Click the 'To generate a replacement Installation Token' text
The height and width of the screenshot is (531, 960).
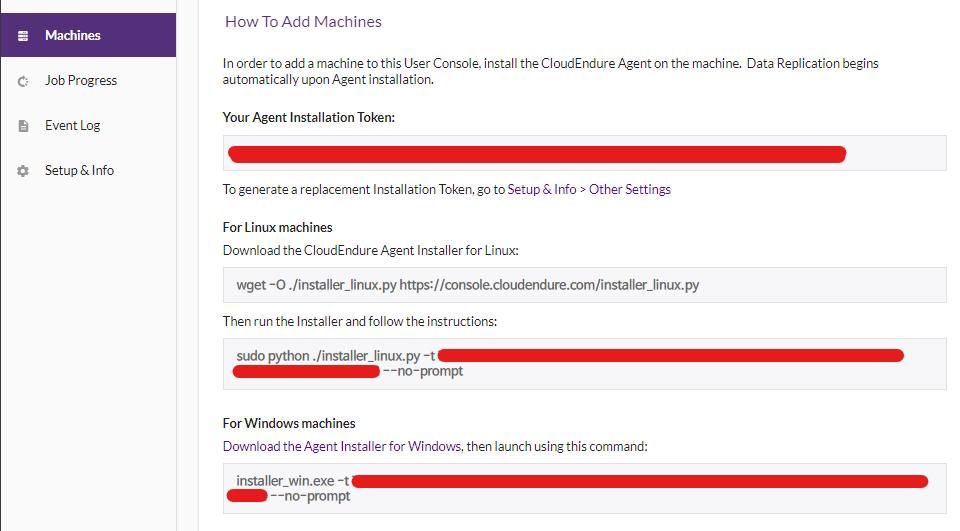[364, 189]
